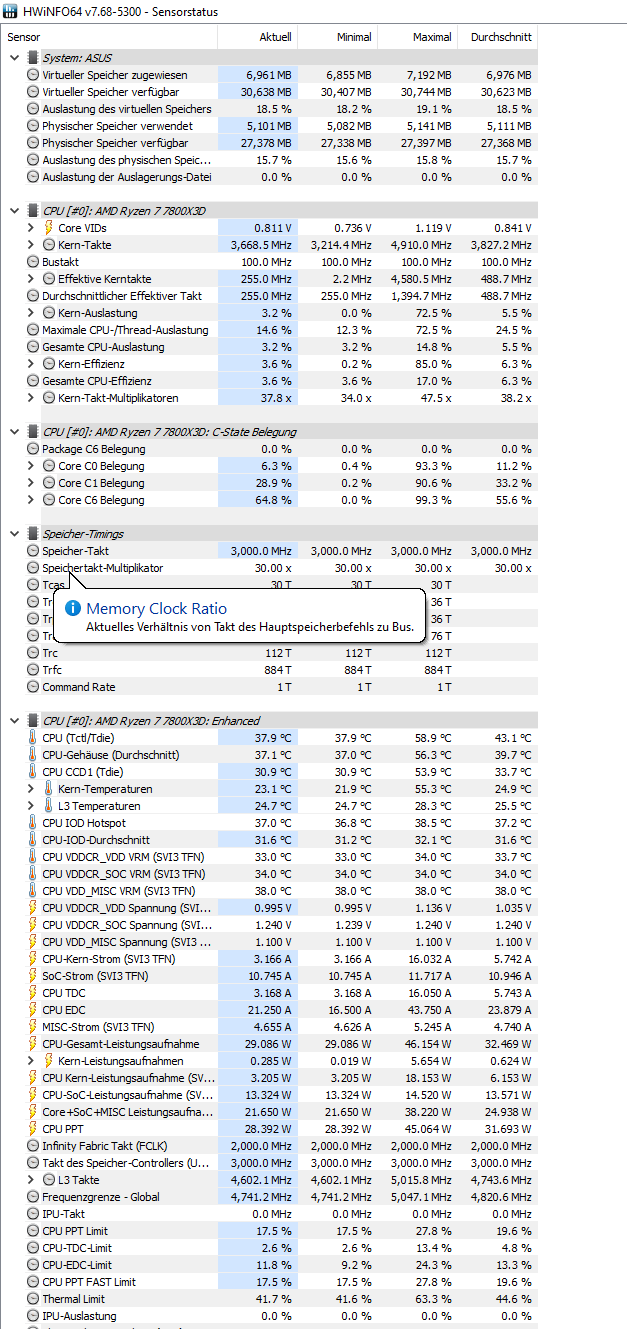
Task: Expand the Kern-Takt-Multiplikatoren row
Action: 31,398
